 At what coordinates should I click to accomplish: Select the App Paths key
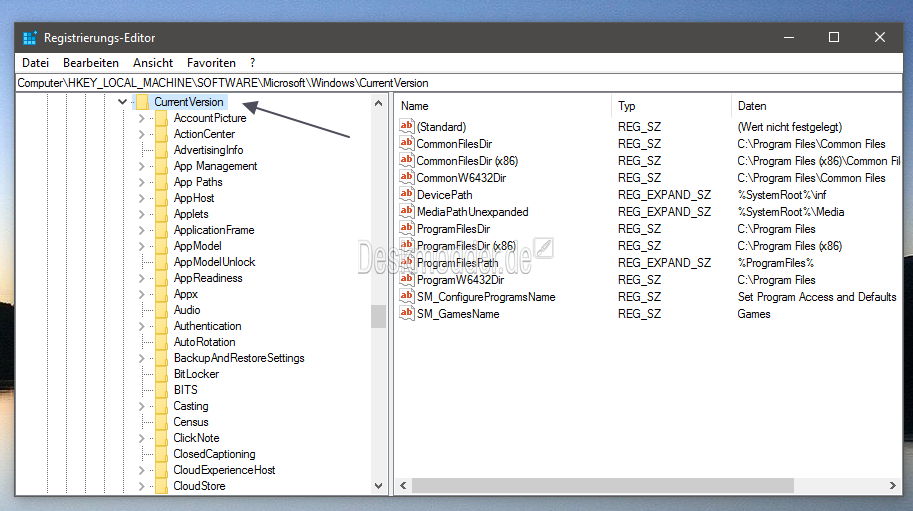[198, 182]
